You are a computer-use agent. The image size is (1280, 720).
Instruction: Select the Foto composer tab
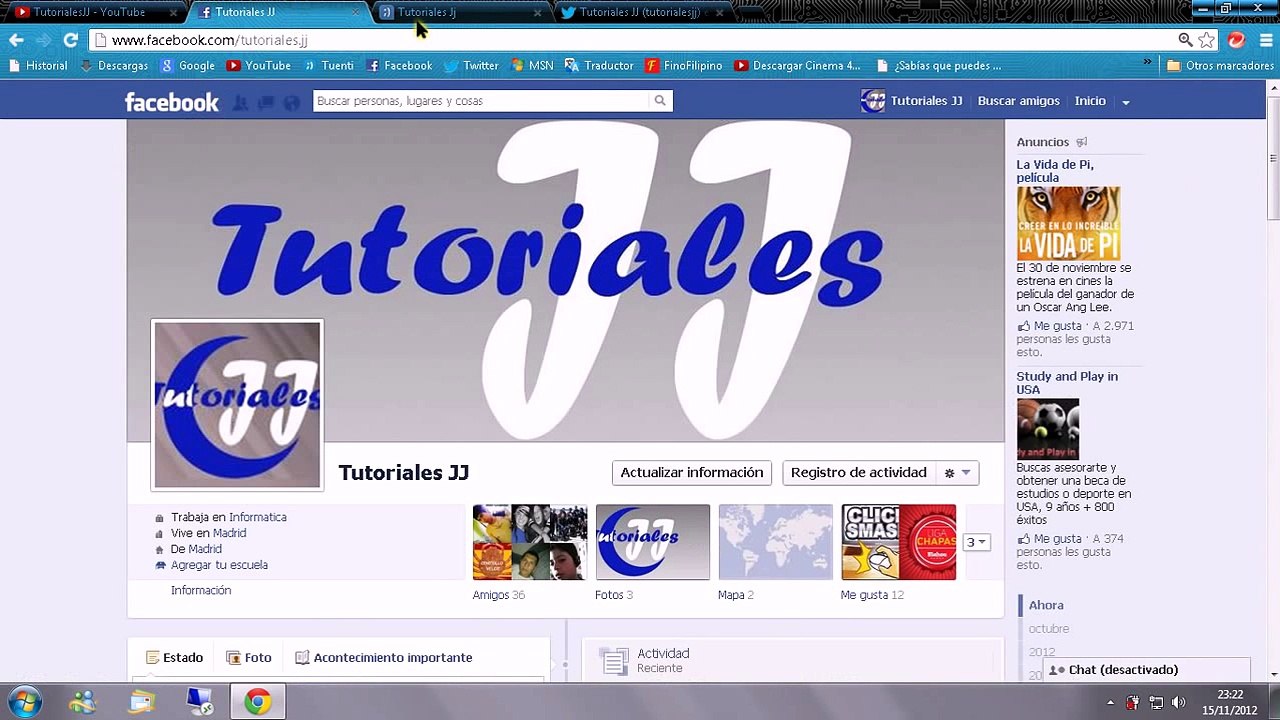click(x=249, y=658)
